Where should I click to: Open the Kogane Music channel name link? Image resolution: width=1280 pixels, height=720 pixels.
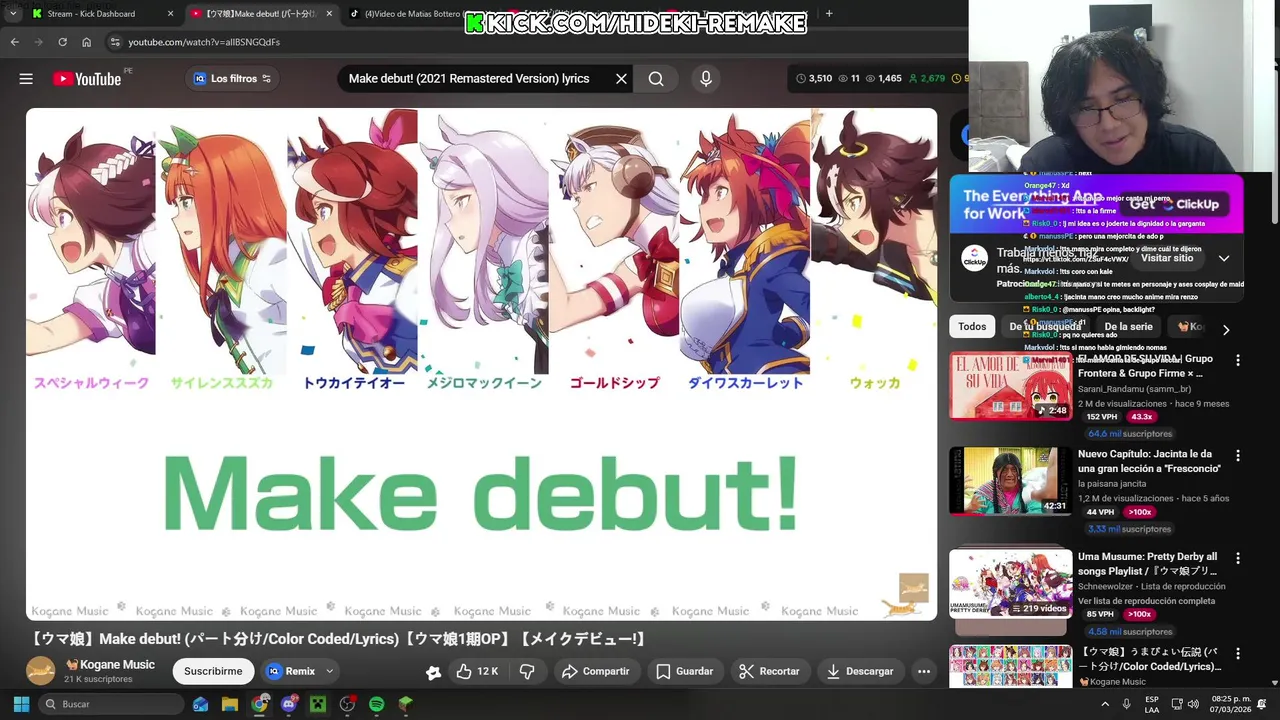click(x=116, y=665)
